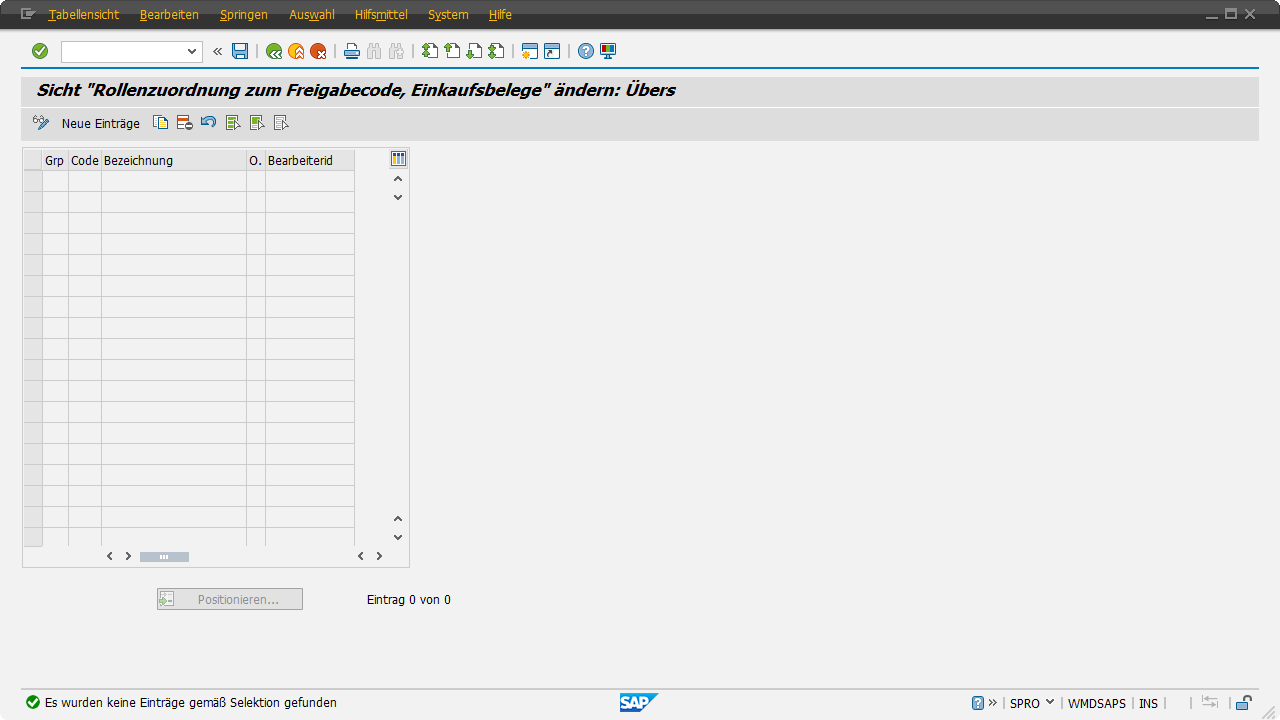This screenshot has width=1280, height=720.
Task: Open the Tabellensicht menu
Action: (x=83, y=15)
